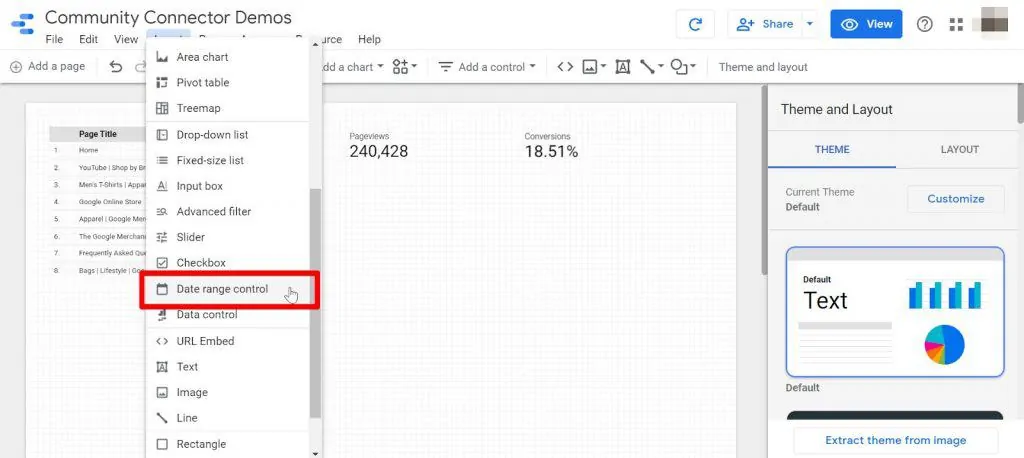Click the Men's T-Shirts table row
Image resolution: width=1024 pixels, height=458 pixels.
pyautogui.click(x=99, y=185)
